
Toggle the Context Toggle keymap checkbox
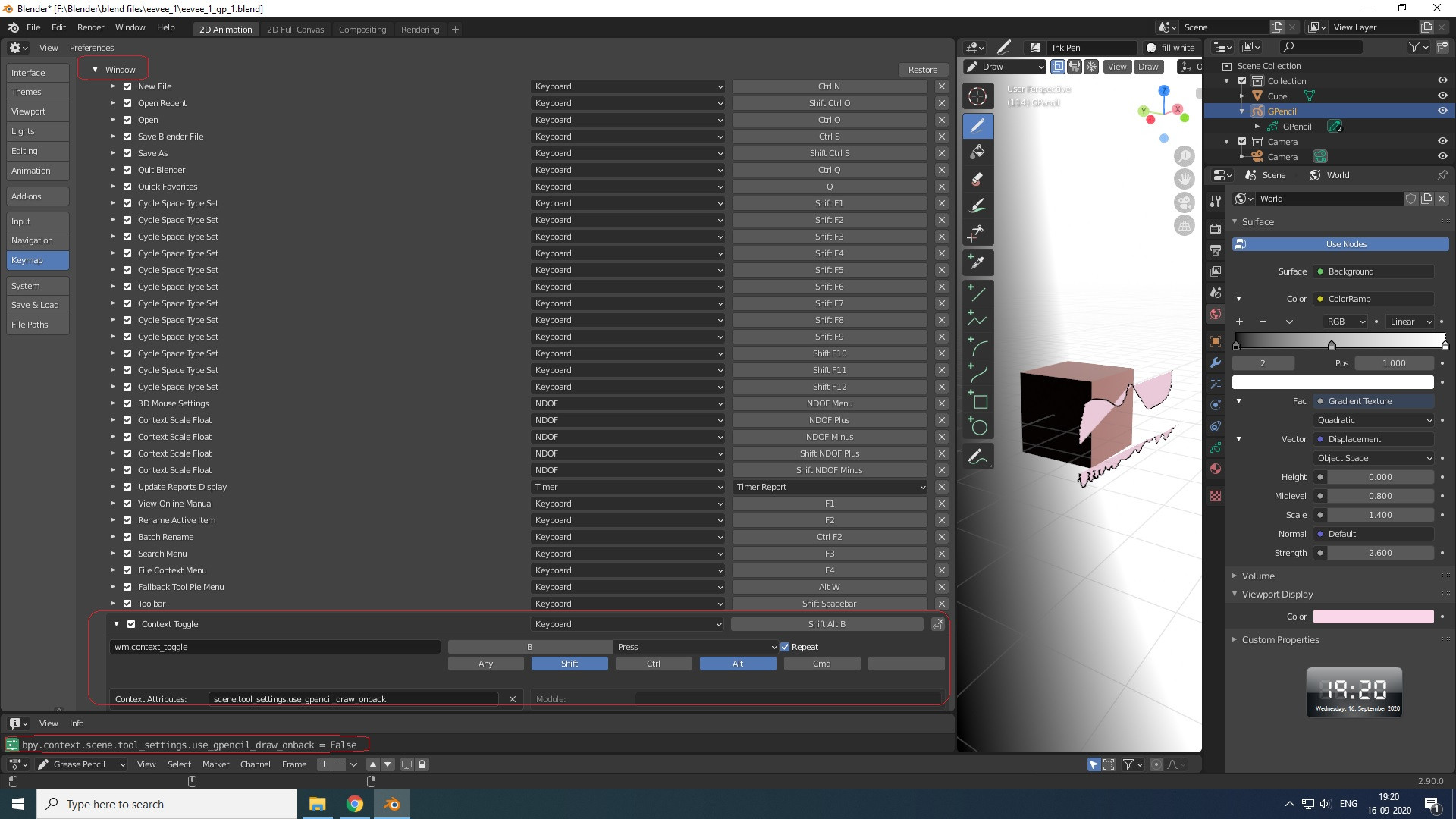(131, 624)
